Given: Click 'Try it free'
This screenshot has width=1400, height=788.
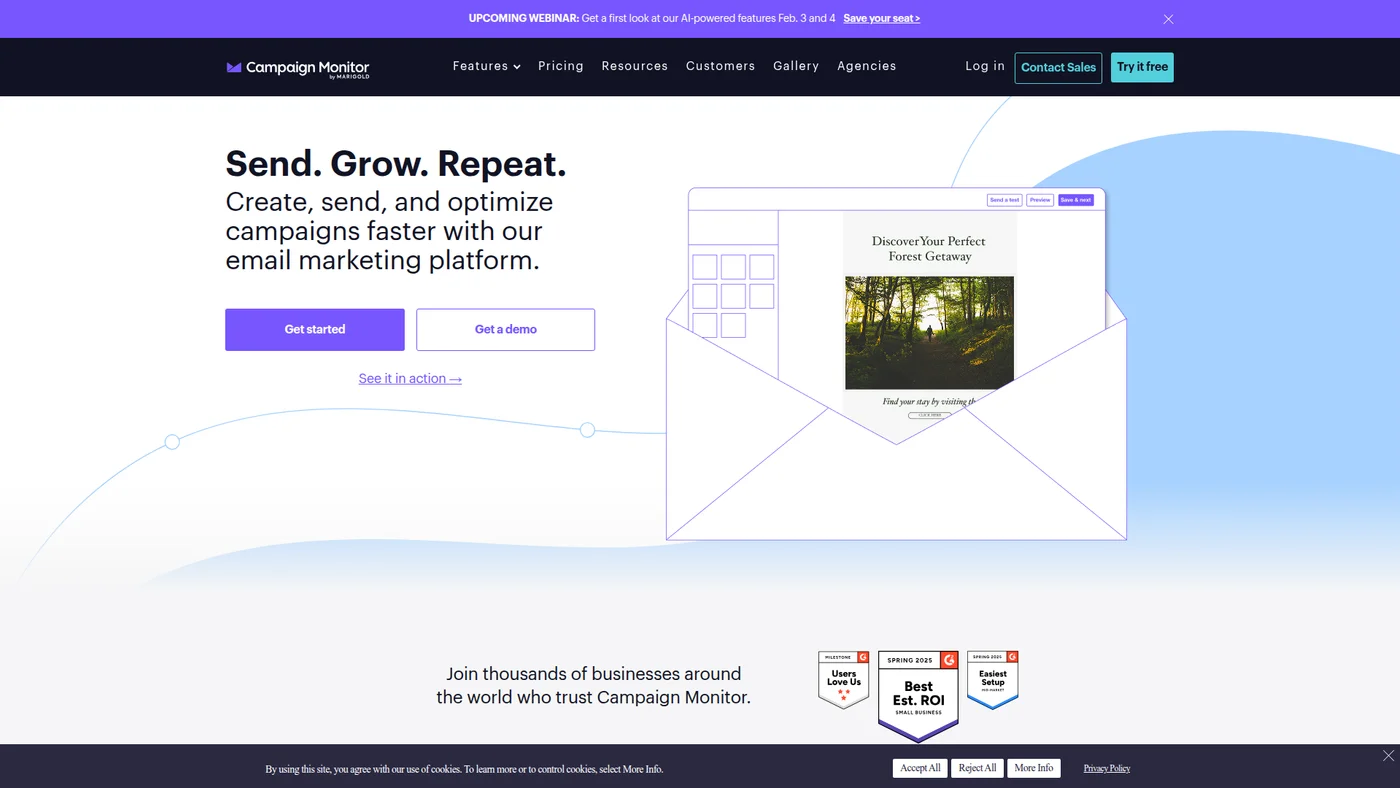Looking at the screenshot, I should (x=1142, y=67).
